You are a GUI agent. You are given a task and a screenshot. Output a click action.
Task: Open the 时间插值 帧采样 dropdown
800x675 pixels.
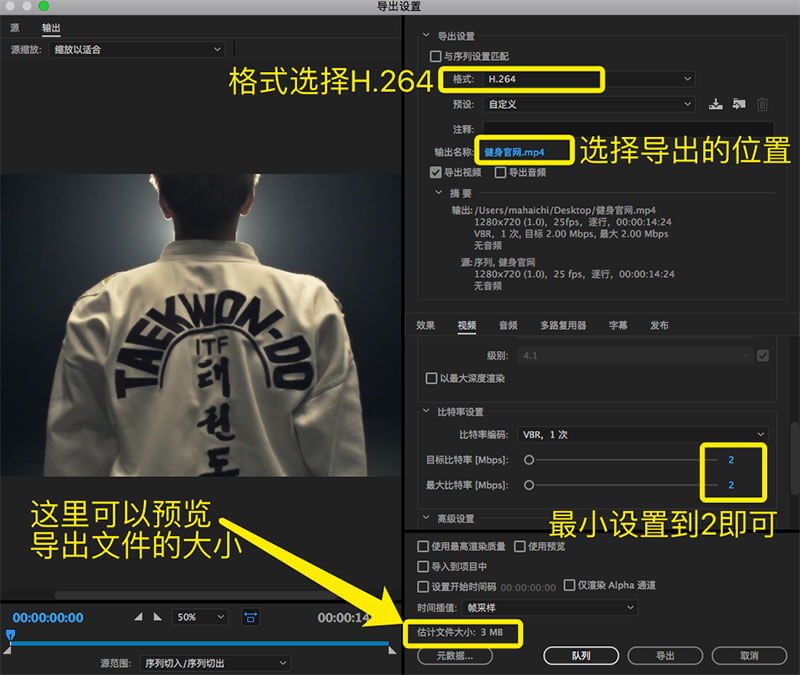click(550, 607)
